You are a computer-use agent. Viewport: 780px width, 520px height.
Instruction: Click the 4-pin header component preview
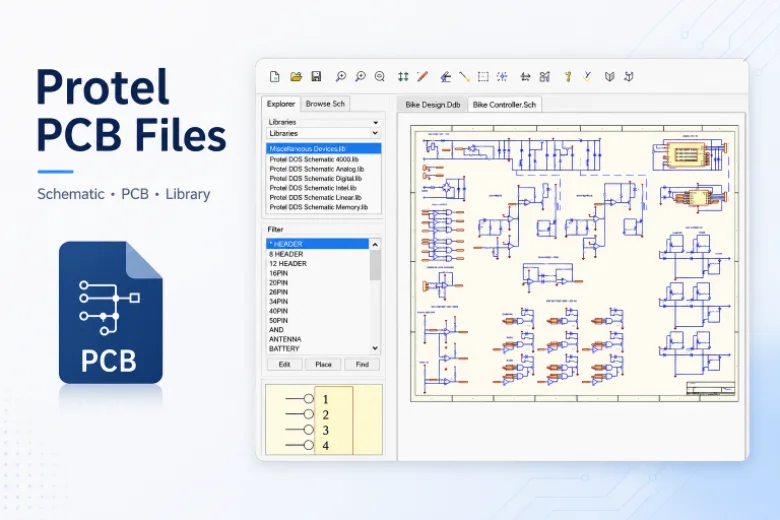click(324, 419)
